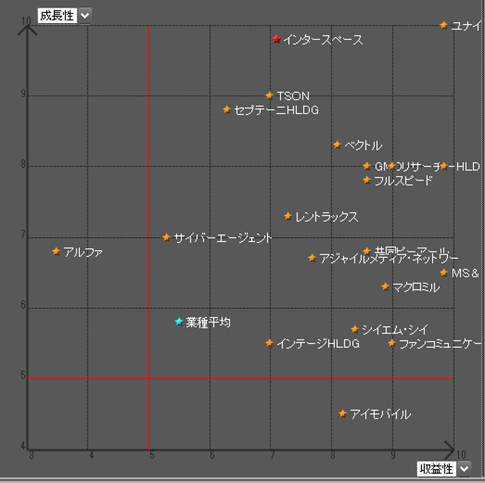Click the サイバーエージェント star marker
The height and width of the screenshot is (483, 485).
click(166, 238)
